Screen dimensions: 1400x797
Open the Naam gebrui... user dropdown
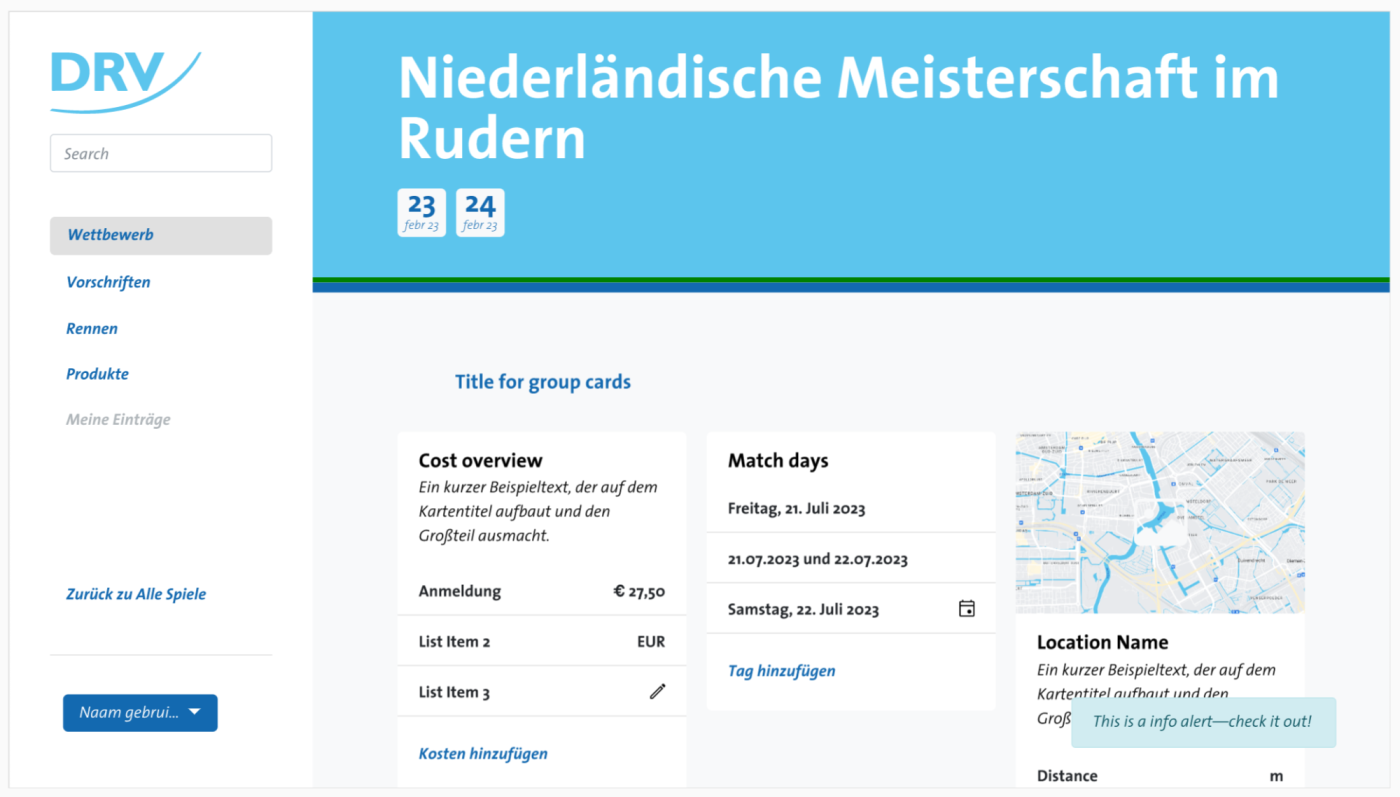point(140,713)
